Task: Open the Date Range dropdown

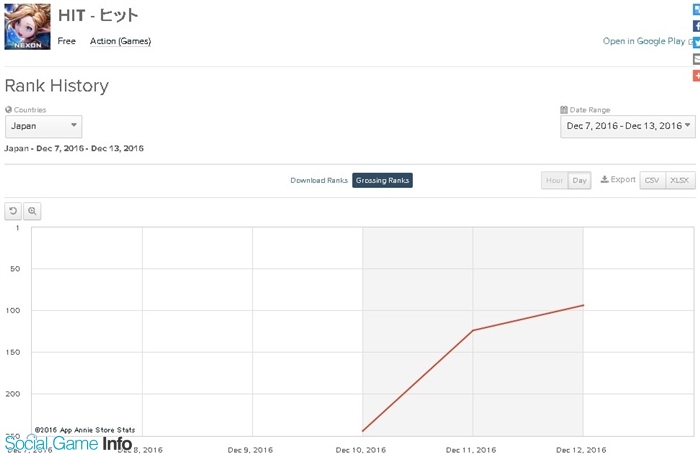Action: [628, 126]
